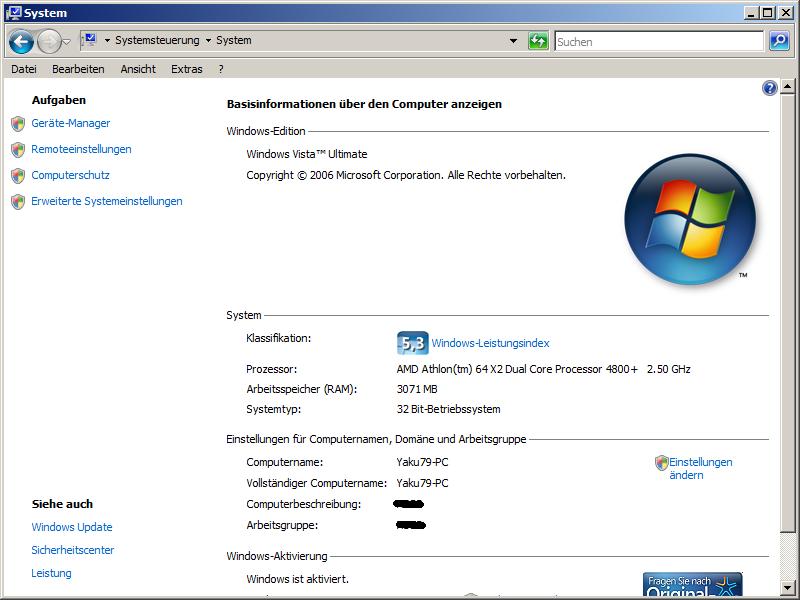Click the 3071 MB RAM value
The image size is (800, 600).
pos(417,389)
